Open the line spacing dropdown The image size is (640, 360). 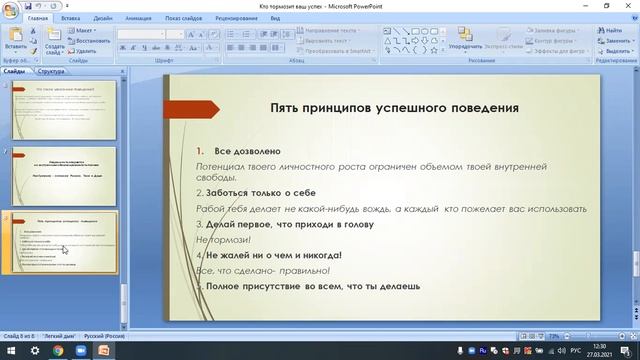click(x=288, y=34)
